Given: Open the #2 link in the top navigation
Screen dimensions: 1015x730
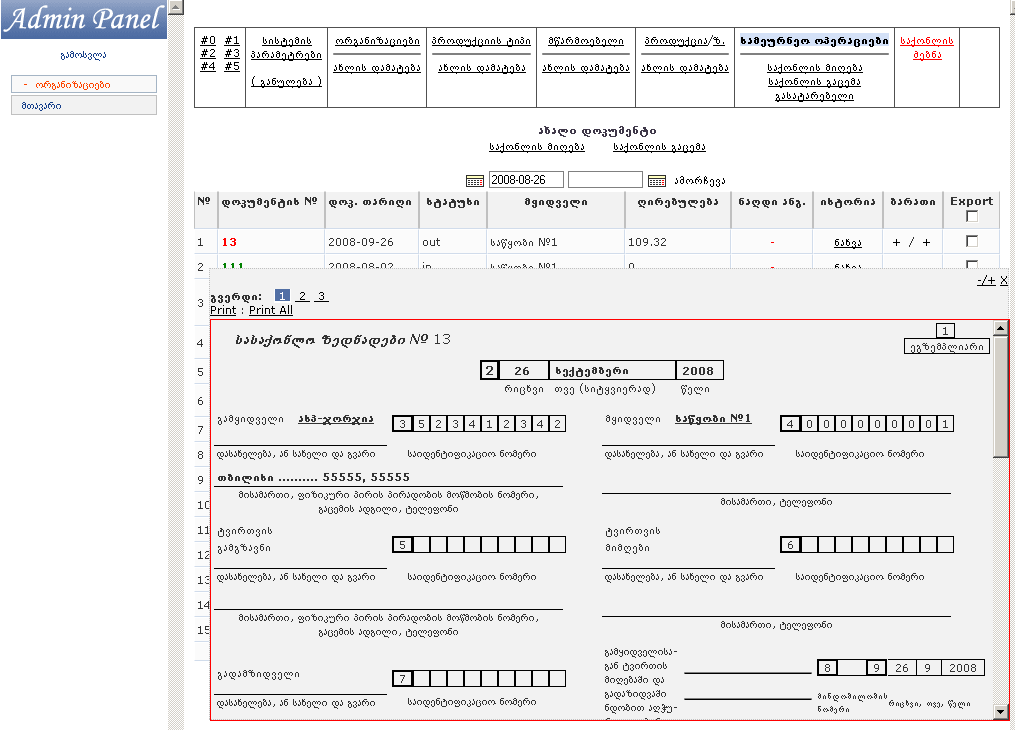Looking at the screenshot, I should click(x=208, y=54).
